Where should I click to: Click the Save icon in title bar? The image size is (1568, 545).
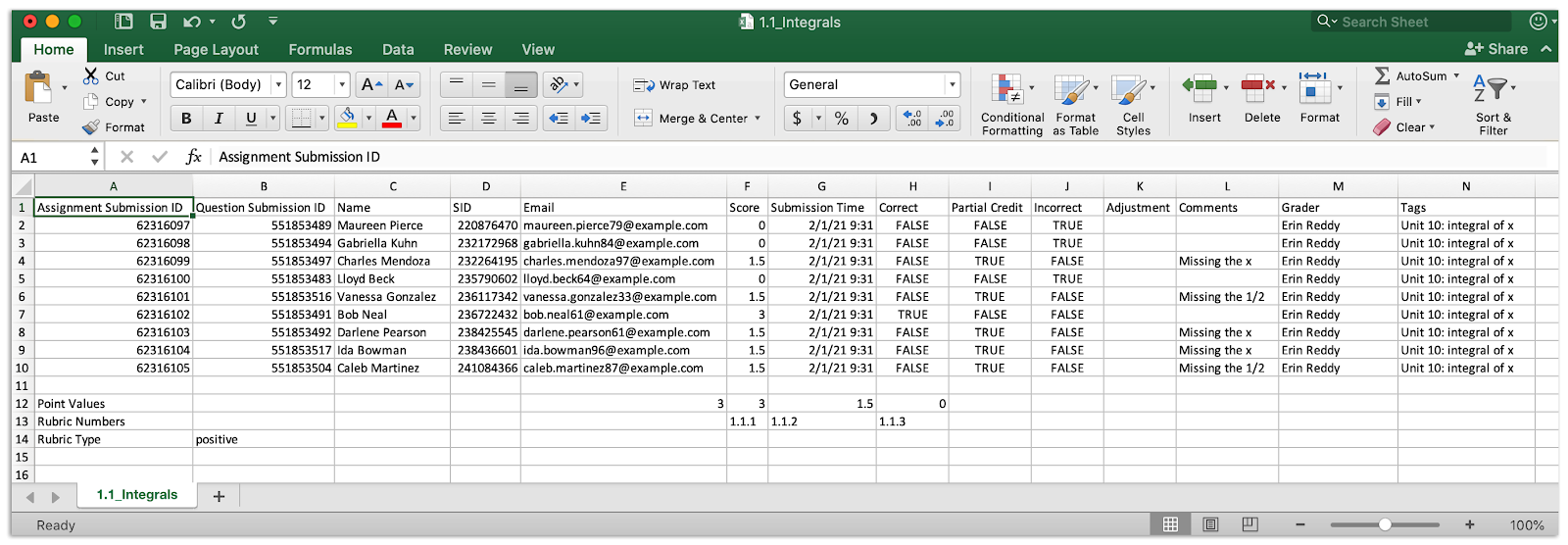158,22
